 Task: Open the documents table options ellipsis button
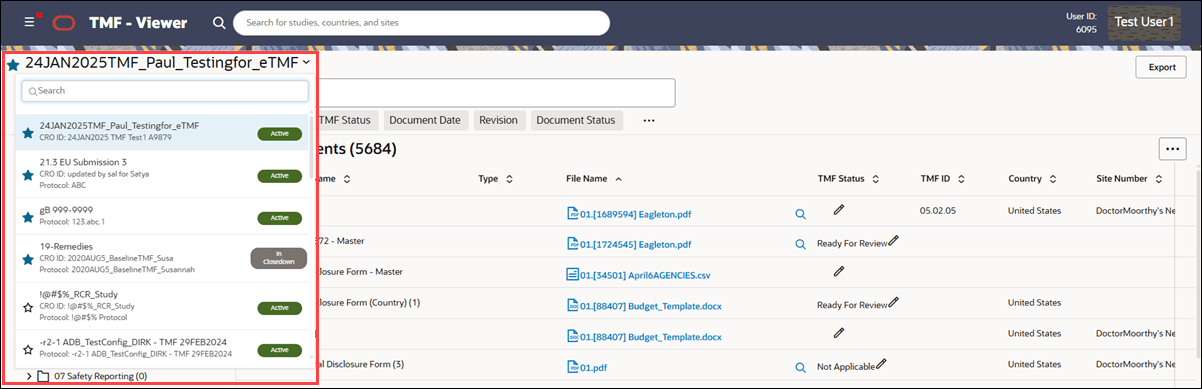1172,148
